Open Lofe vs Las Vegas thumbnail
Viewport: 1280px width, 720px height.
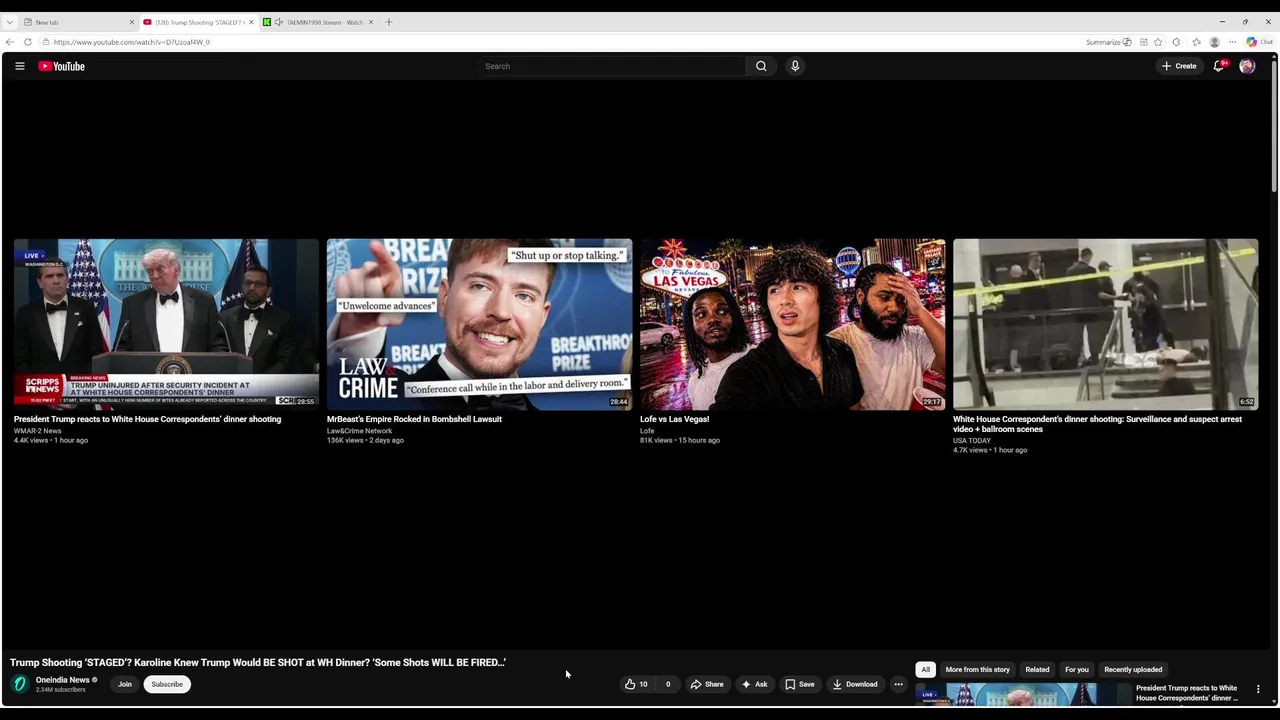pyautogui.click(x=792, y=324)
